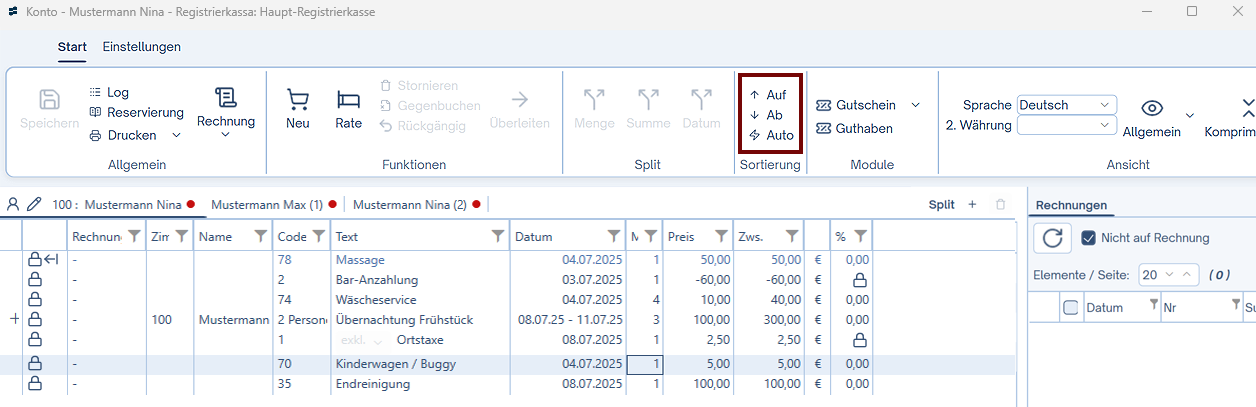Click the filter icon in Text column header
Screen dimensions: 1256x407
497,237
